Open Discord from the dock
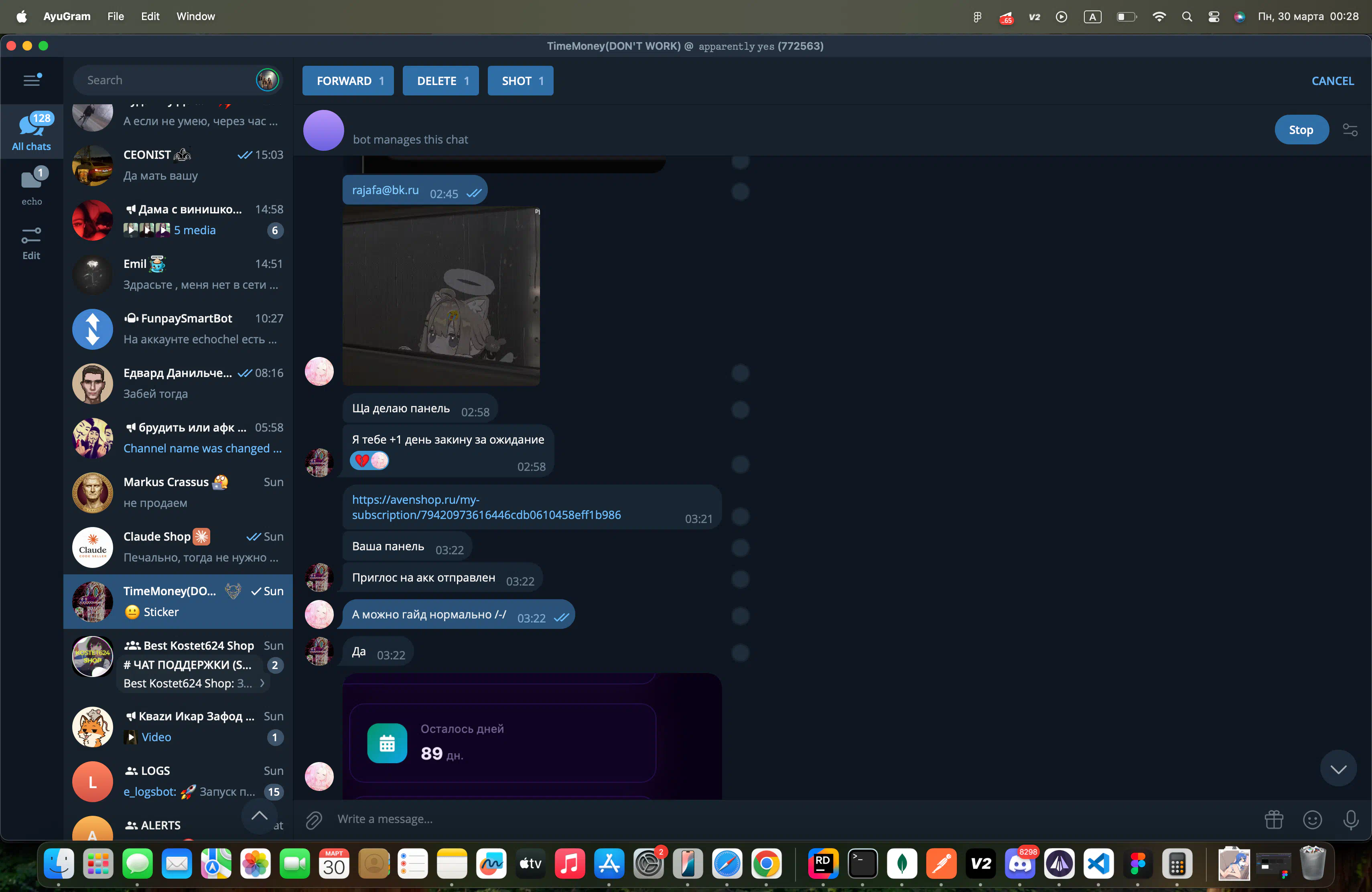 (x=1019, y=864)
